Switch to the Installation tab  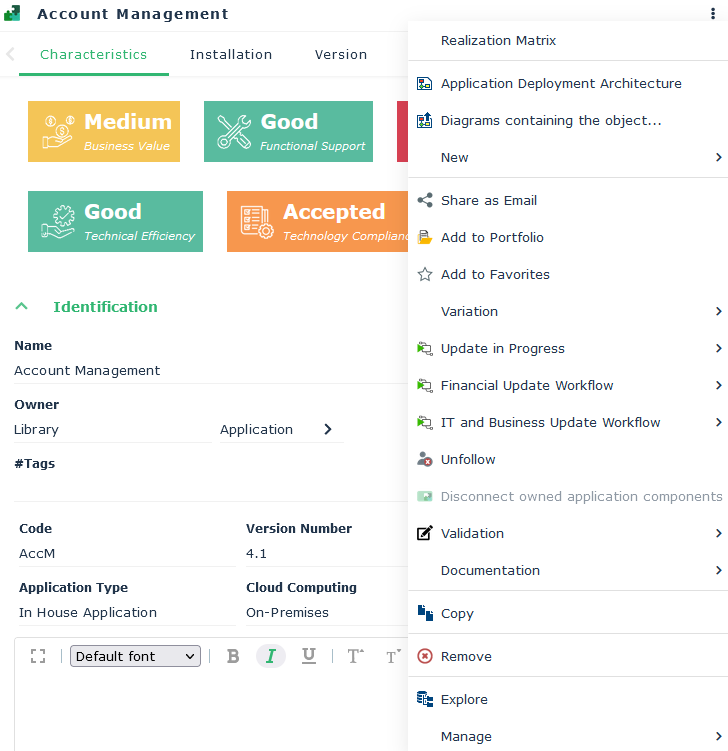click(231, 55)
